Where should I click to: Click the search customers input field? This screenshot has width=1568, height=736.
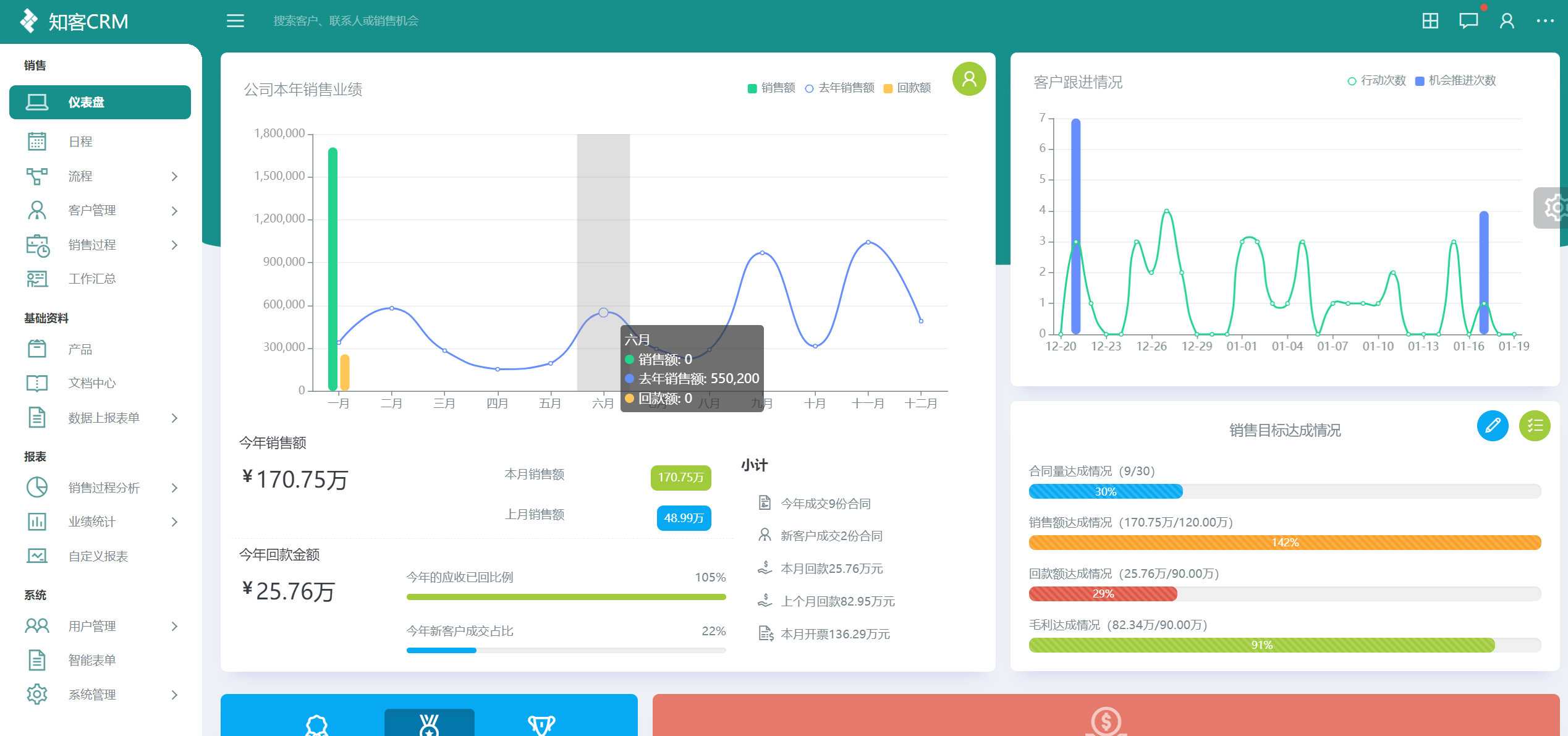point(346,21)
